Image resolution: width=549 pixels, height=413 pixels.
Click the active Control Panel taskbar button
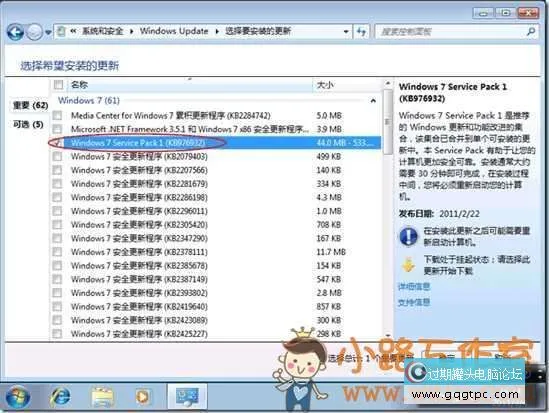187,396
